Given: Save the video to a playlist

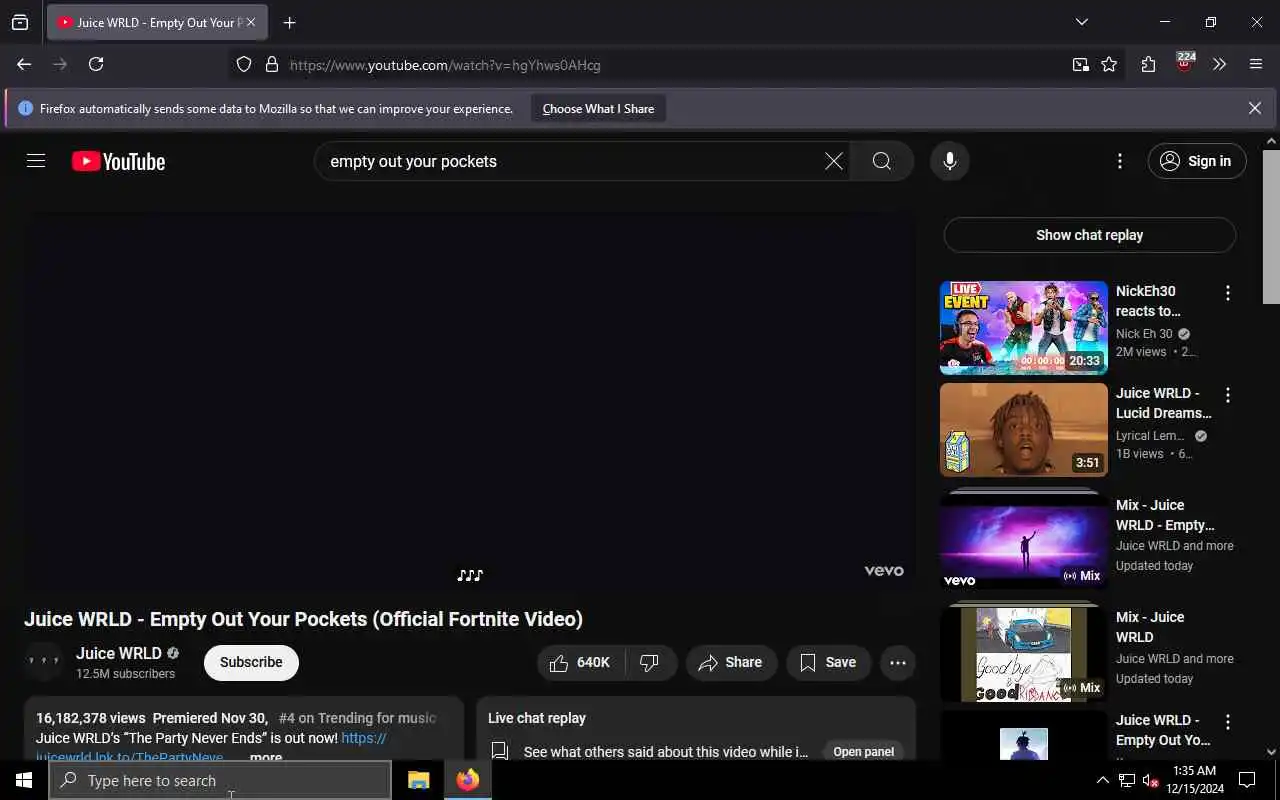Looking at the screenshot, I should click(x=828, y=662).
